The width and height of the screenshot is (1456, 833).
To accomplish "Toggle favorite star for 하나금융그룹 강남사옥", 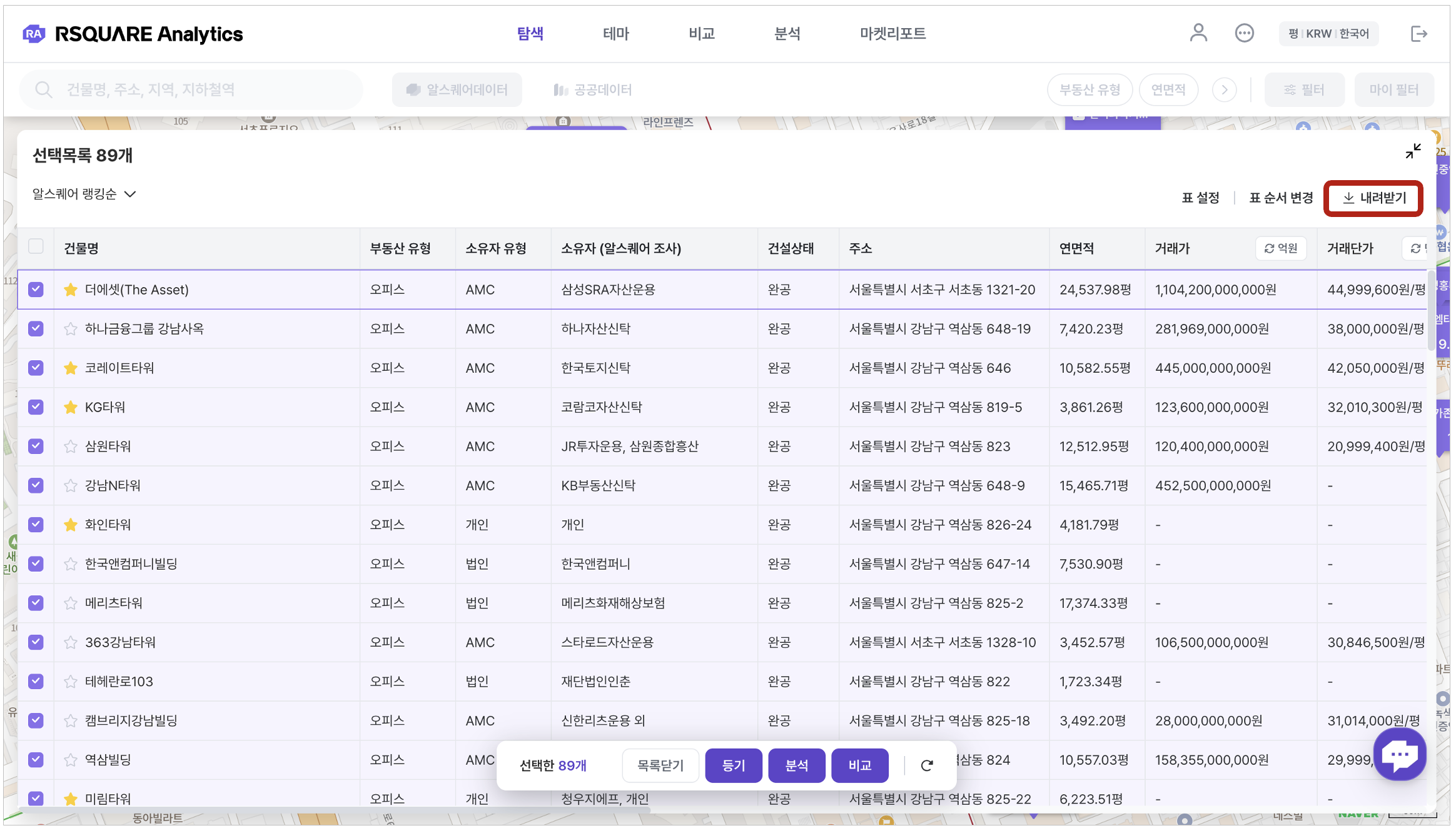I will [x=71, y=329].
